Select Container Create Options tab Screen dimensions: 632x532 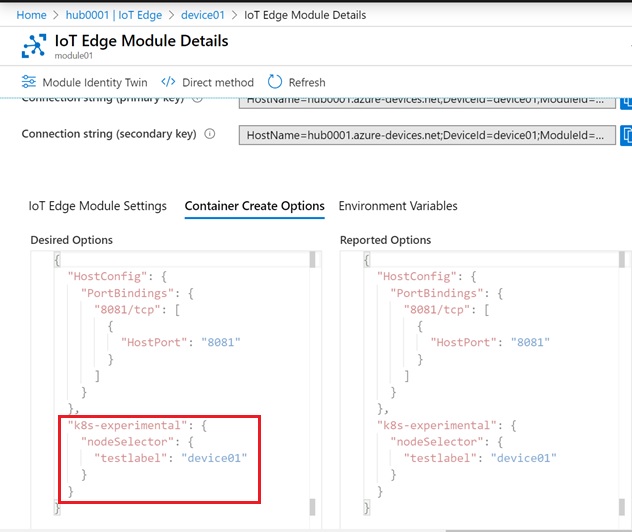pyautogui.click(x=254, y=206)
